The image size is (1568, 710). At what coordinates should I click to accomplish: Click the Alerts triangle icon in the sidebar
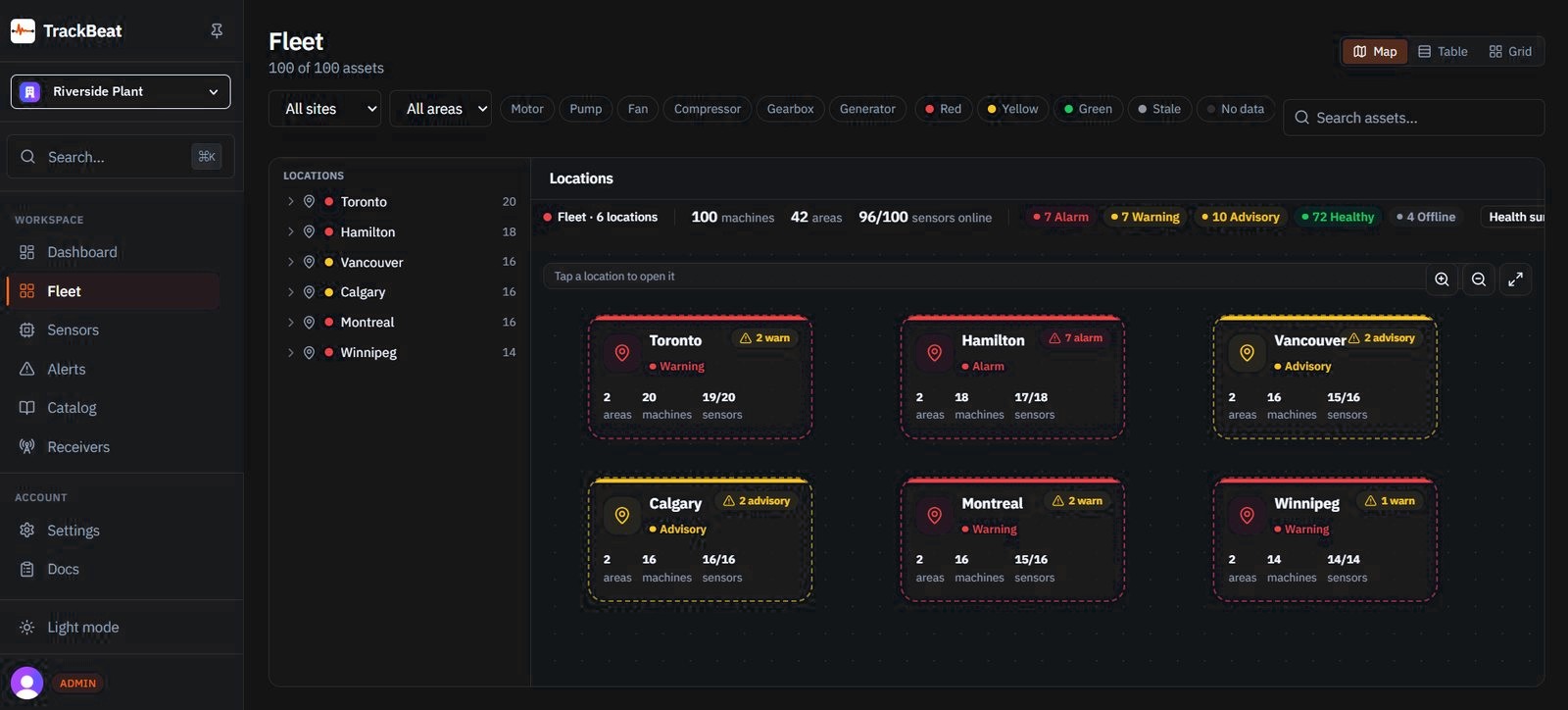26,369
